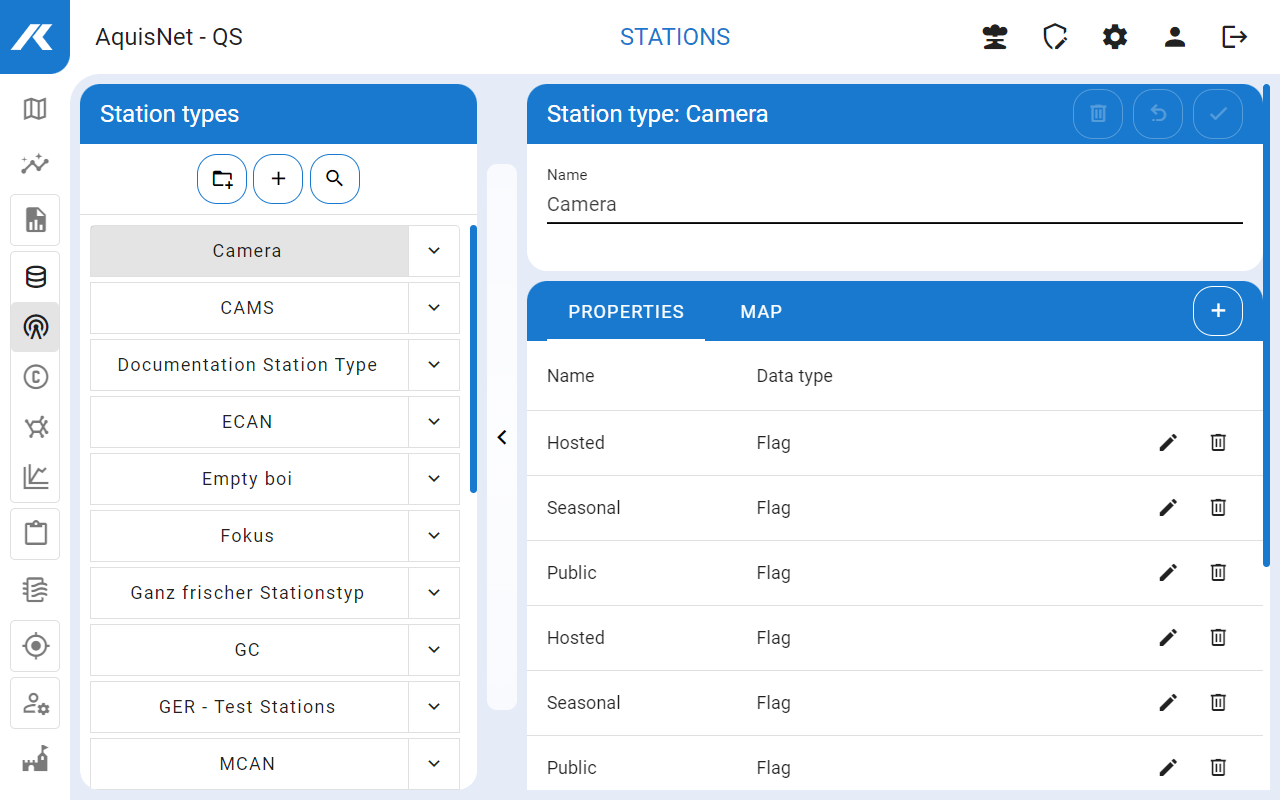This screenshot has width=1280, height=800.
Task: Search station types with magnifier icon
Action: tap(335, 179)
